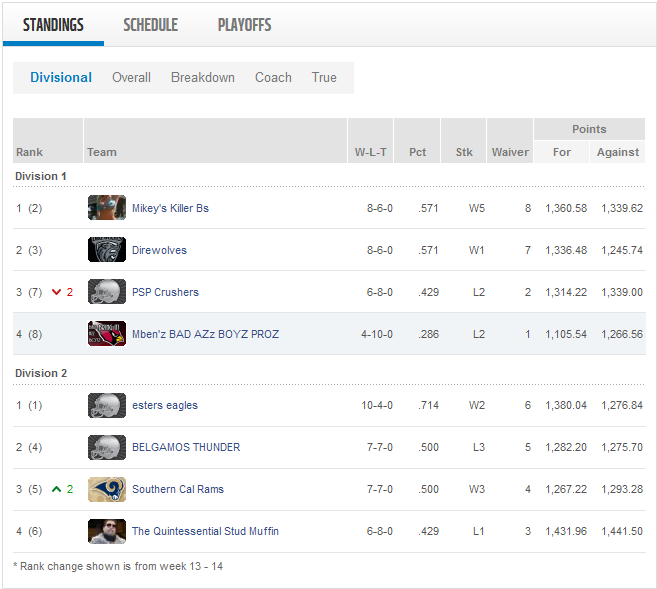Click the Southern Cal Rams name link
The height and width of the screenshot is (589, 657).
pyautogui.click(x=178, y=489)
